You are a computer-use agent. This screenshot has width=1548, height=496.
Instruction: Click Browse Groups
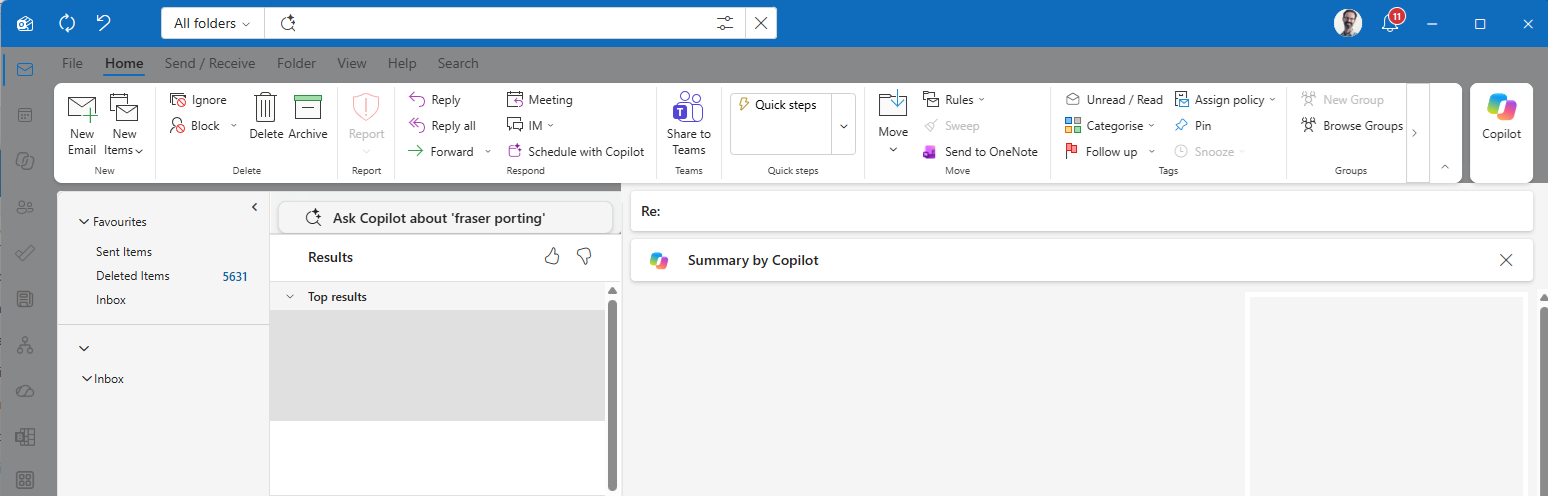pos(1351,126)
